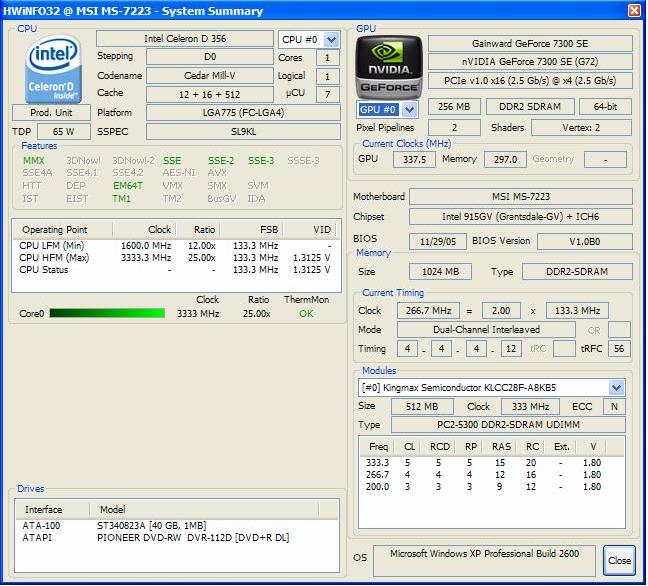
Task: Click the BIOS date 11/29/05 field
Action: (438, 241)
